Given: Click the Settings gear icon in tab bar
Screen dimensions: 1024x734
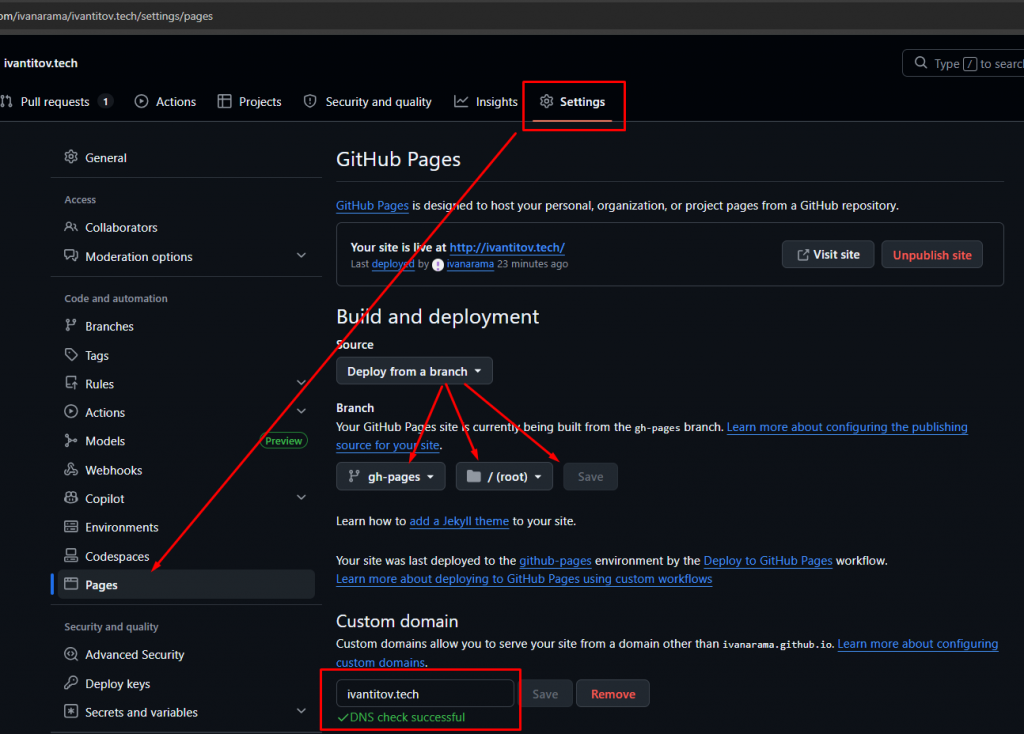Looking at the screenshot, I should [547, 101].
